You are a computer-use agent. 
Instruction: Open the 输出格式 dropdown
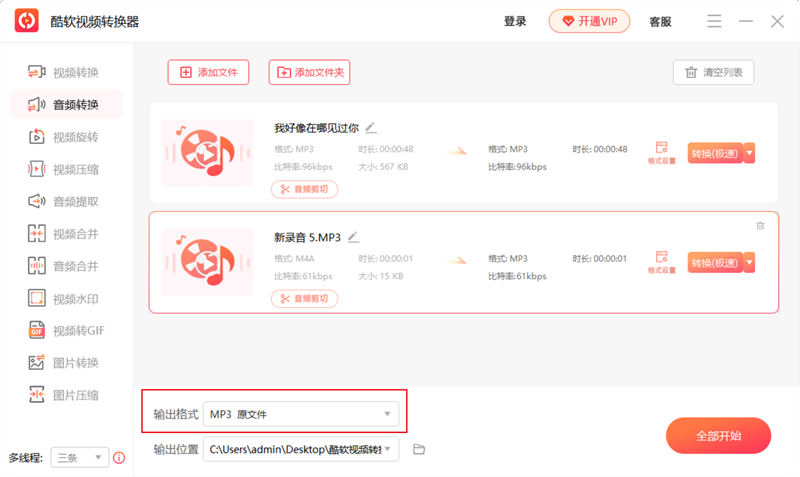point(301,414)
